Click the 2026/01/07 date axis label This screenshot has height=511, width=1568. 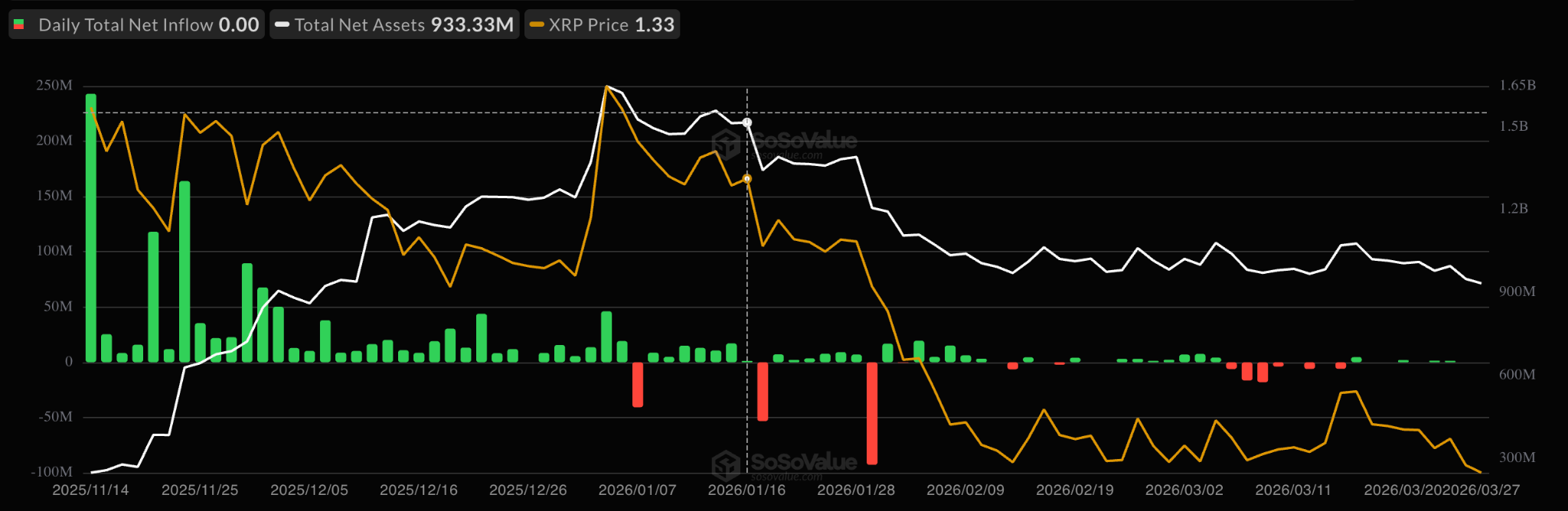click(638, 490)
